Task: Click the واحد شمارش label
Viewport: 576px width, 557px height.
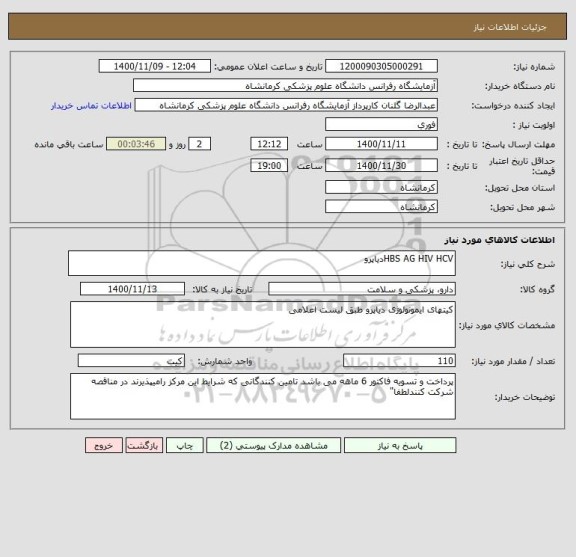Action: click(225, 362)
